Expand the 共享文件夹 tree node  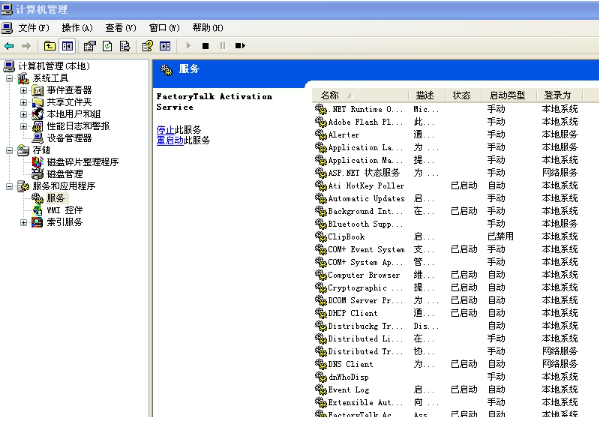pyautogui.click(x=24, y=102)
